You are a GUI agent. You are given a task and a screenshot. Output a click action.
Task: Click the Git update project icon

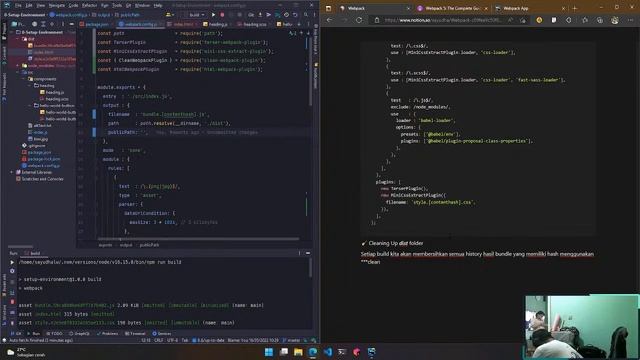click(x=260, y=15)
